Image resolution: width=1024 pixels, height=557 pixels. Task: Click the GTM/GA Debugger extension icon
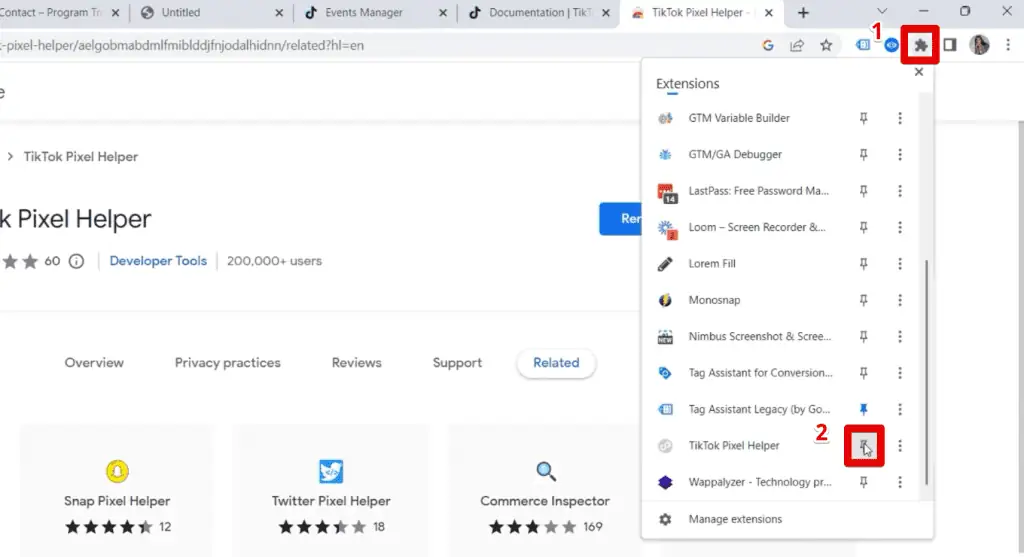665,155
